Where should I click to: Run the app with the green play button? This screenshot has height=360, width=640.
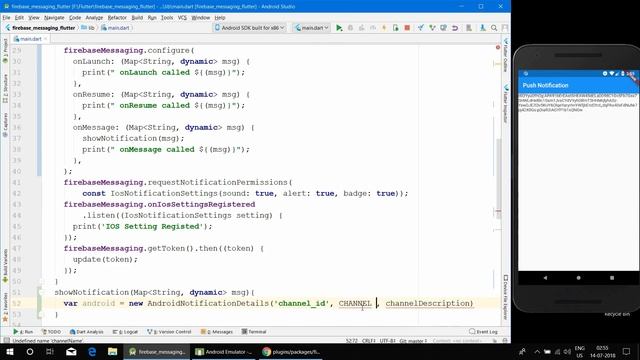coord(339,28)
